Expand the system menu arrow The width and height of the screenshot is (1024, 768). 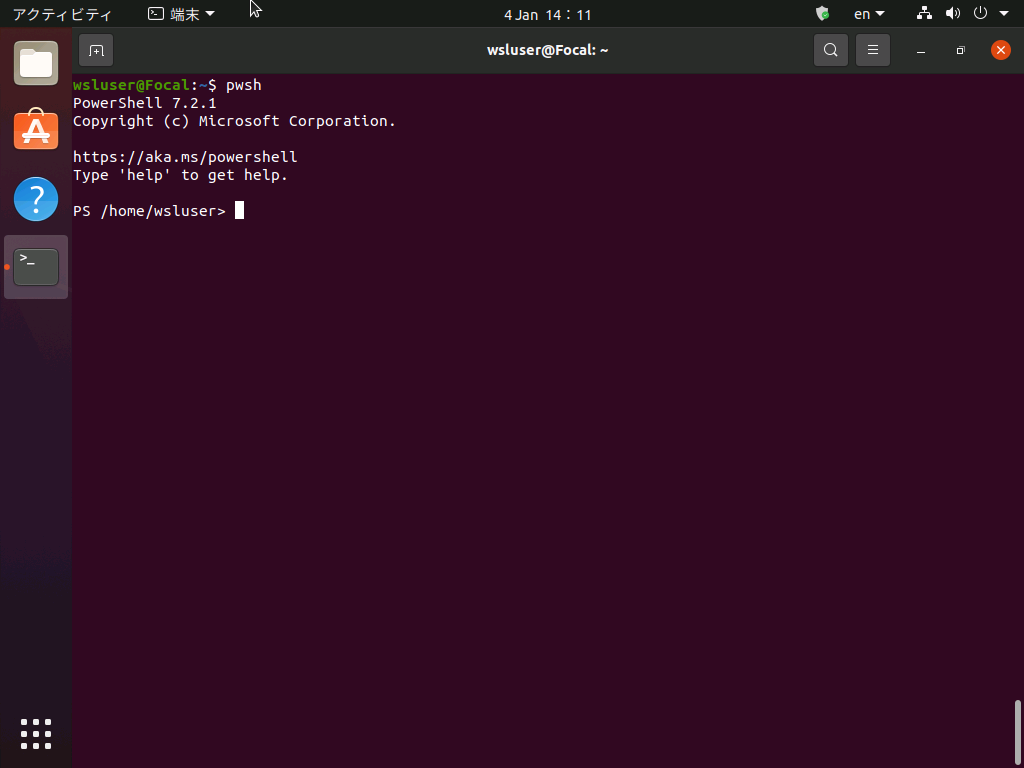coord(1004,14)
